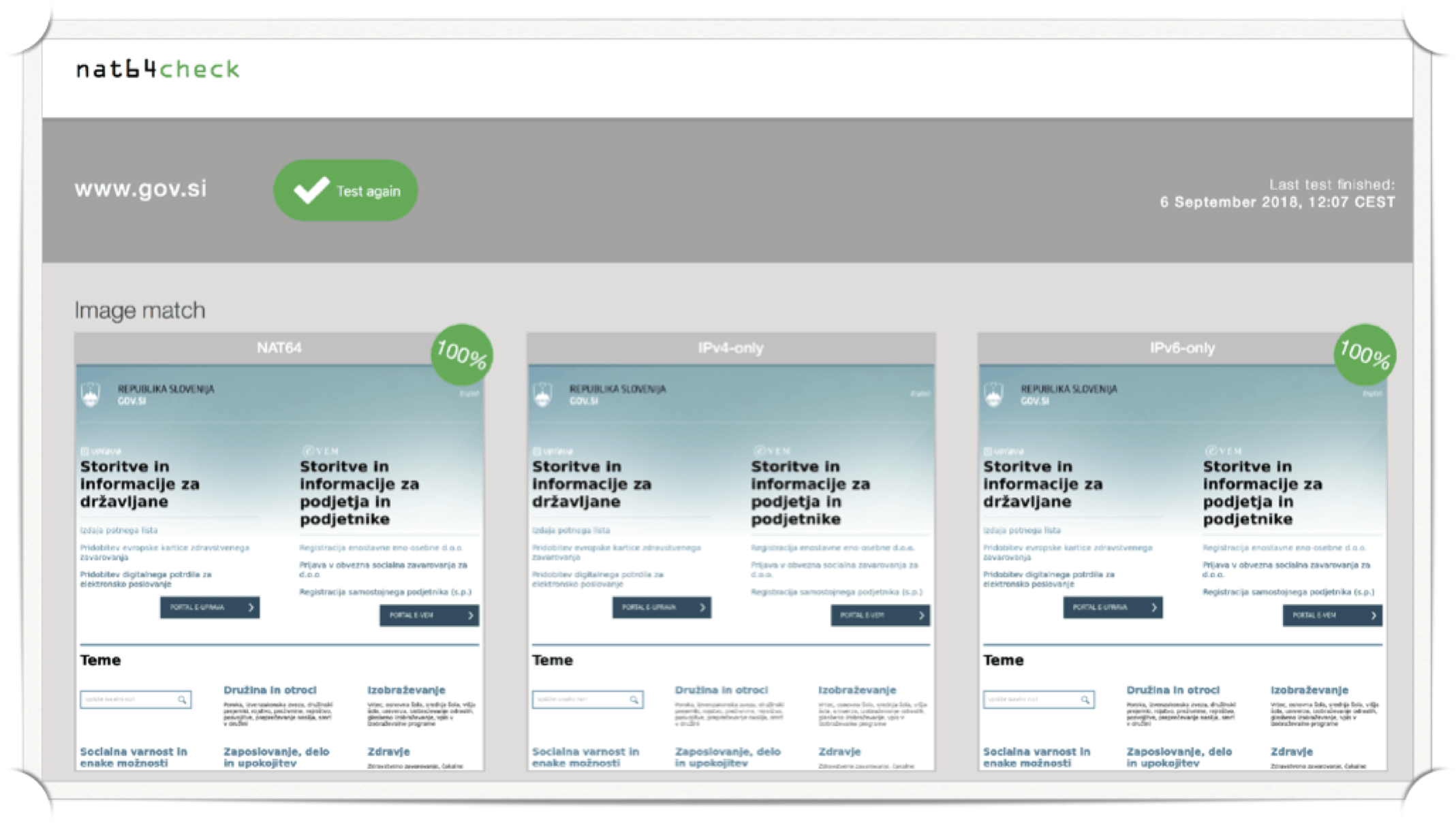Viewport: 1456px width, 824px height.
Task: Click Izobraževanje link in IPv4-only screenshot
Action: click(x=857, y=690)
